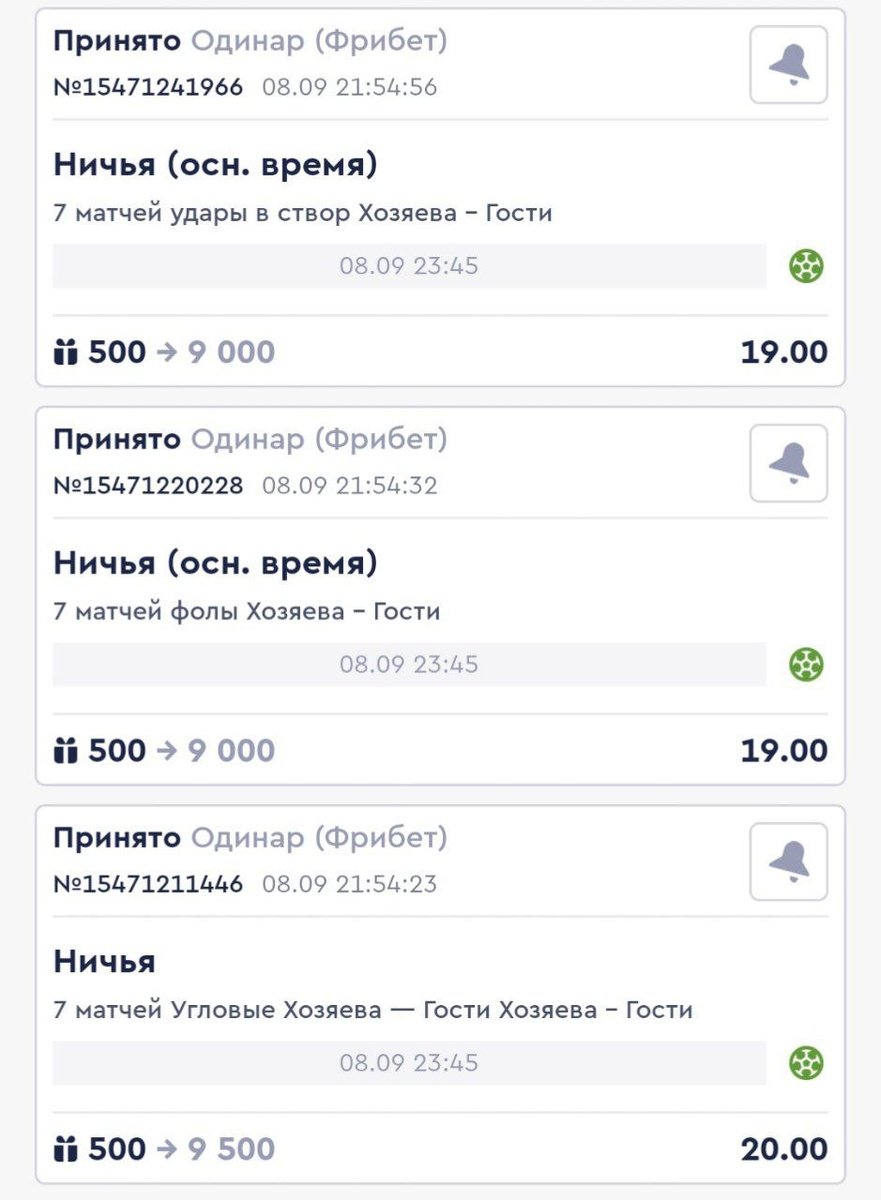The height and width of the screenshot is (1200, 881).
Task: Click gift freebet icon in second bet
Action: tap(66, 750)
